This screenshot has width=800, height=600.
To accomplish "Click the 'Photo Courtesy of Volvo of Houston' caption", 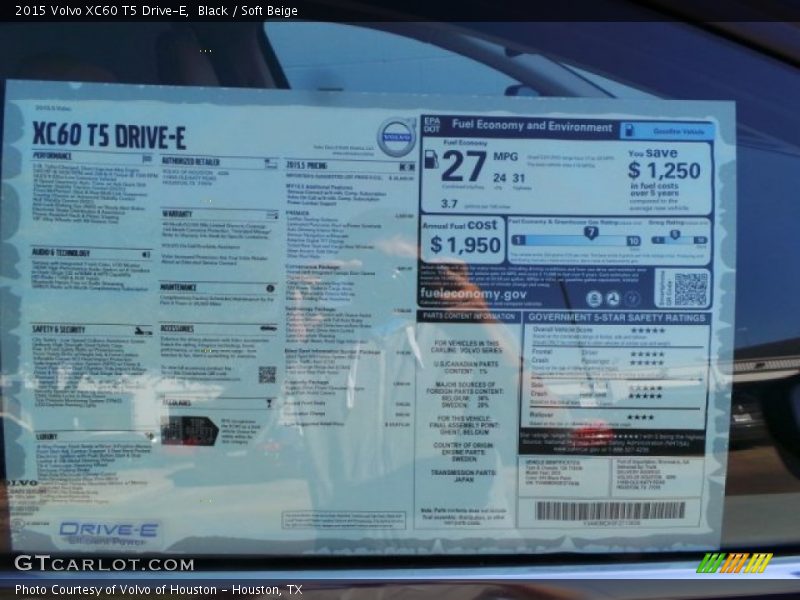I will (159, 590).
